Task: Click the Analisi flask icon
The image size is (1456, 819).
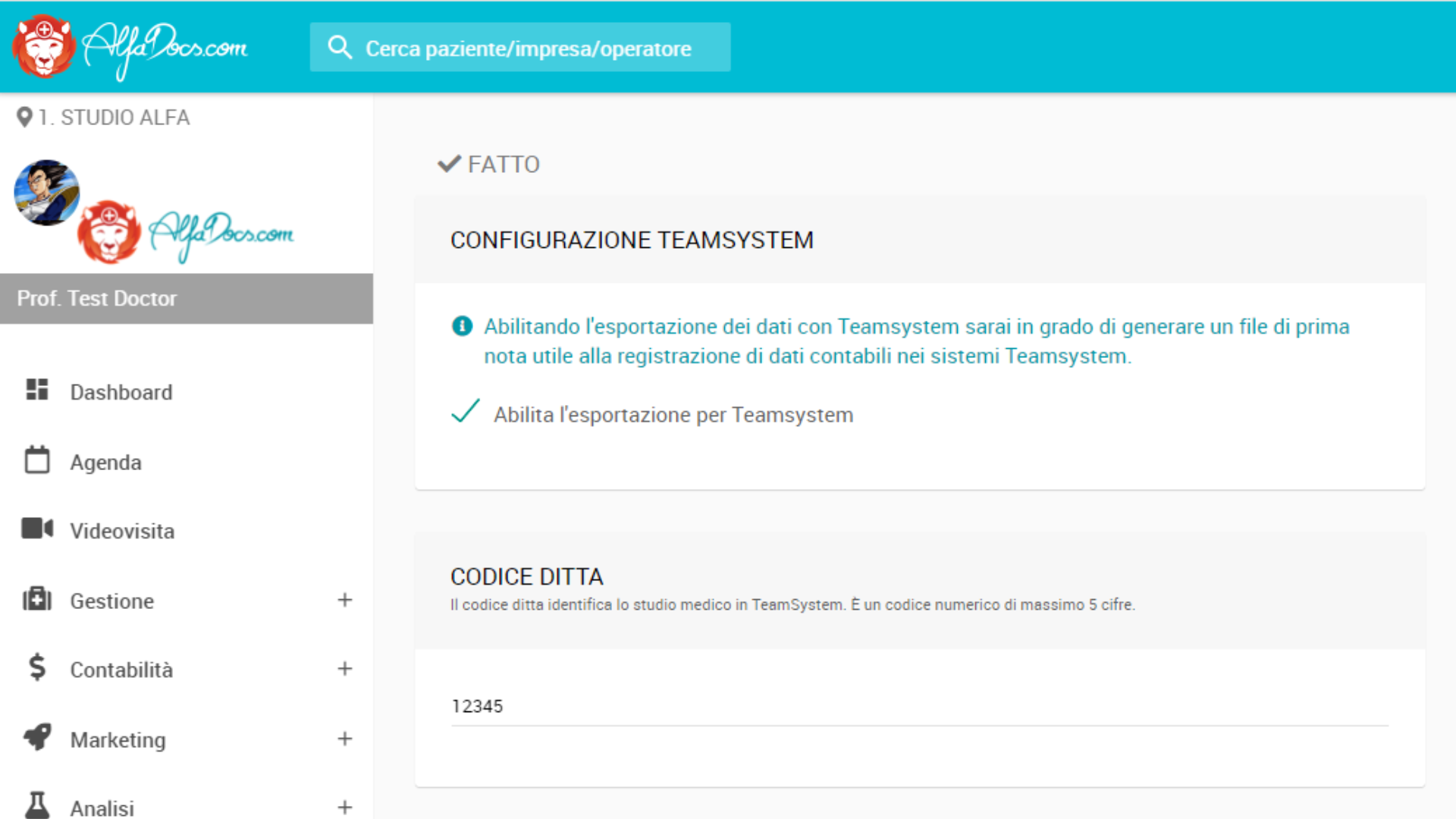Action: click(x=36, y=805)
